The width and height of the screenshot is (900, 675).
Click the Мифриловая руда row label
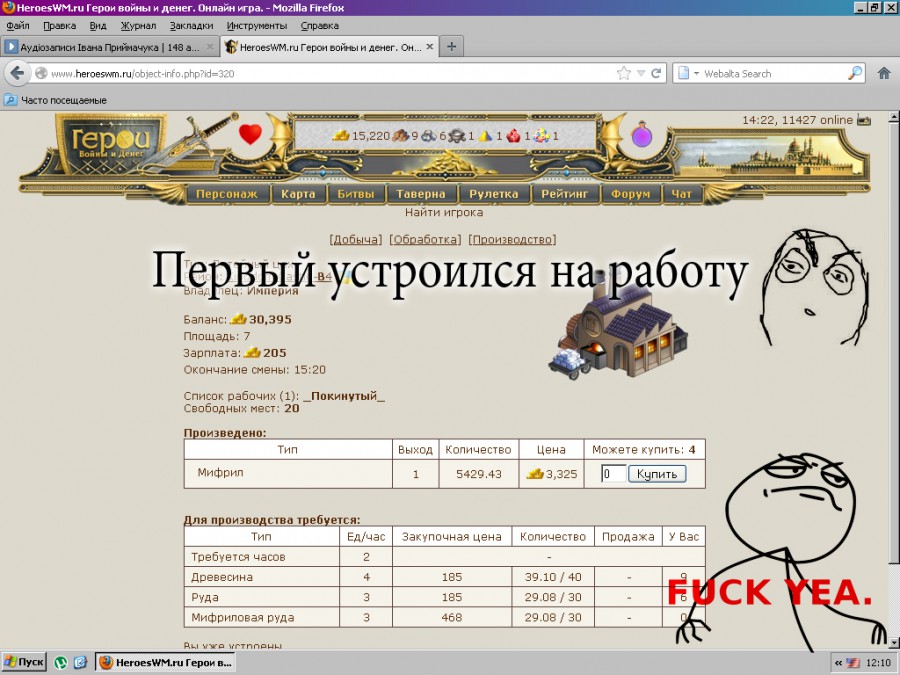pos(243,618)
